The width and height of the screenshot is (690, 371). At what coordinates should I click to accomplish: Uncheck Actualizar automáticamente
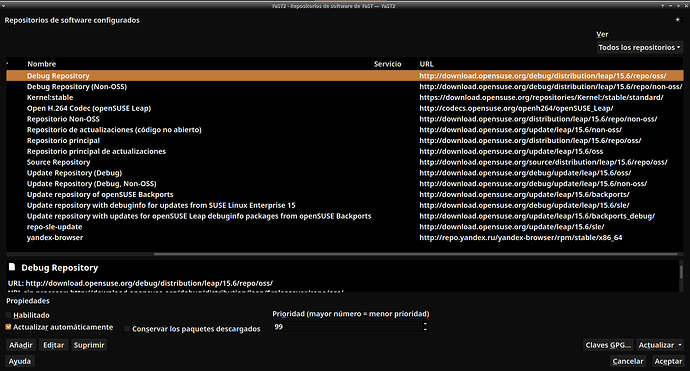click(x=8, y=327)
